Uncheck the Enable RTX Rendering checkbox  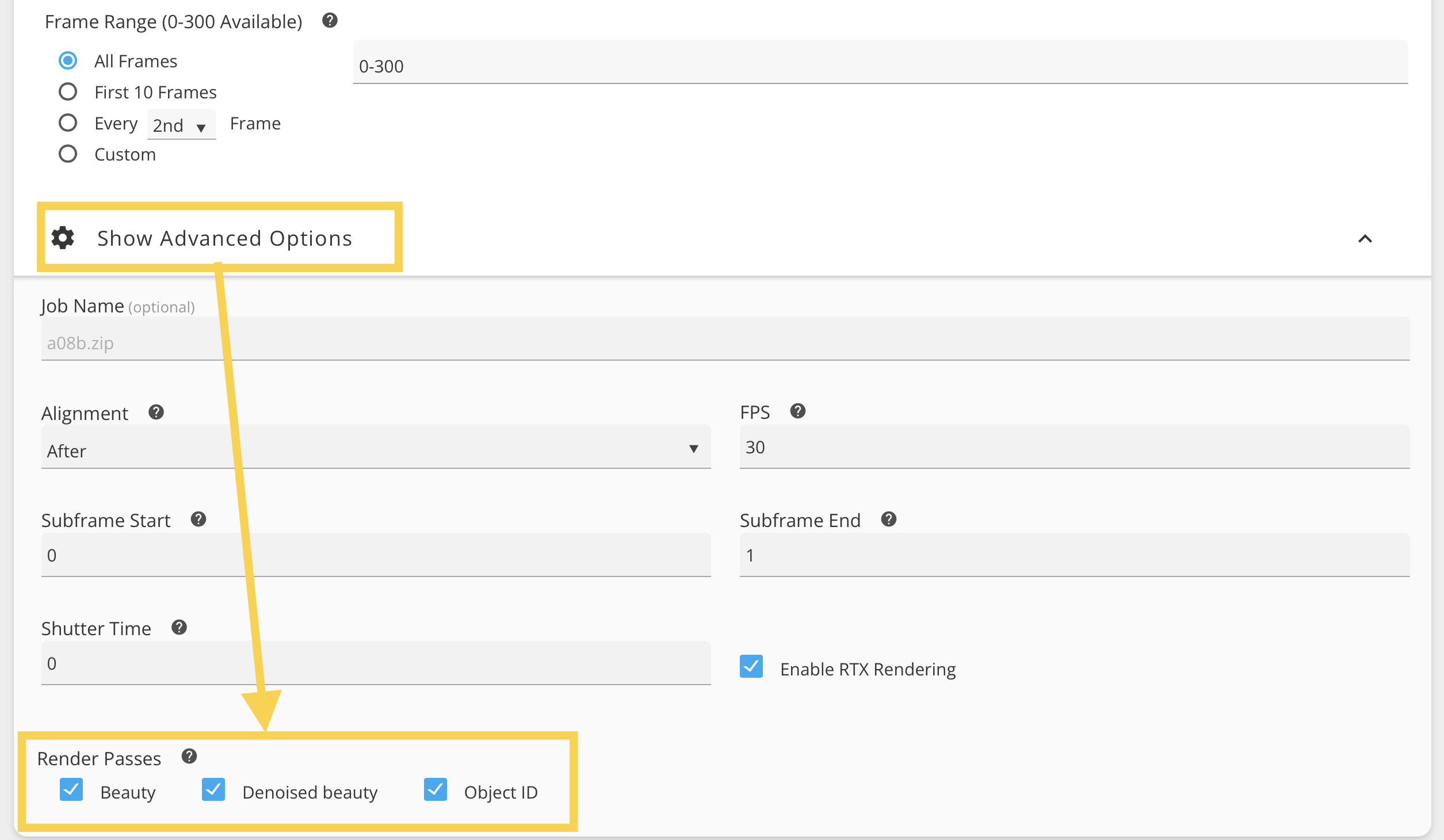click(x=751, y=666)
